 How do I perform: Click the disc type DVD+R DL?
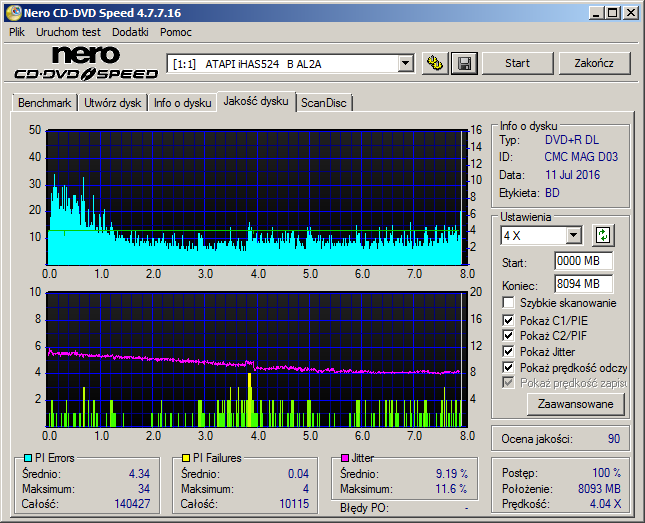click(x=572, y=140)
